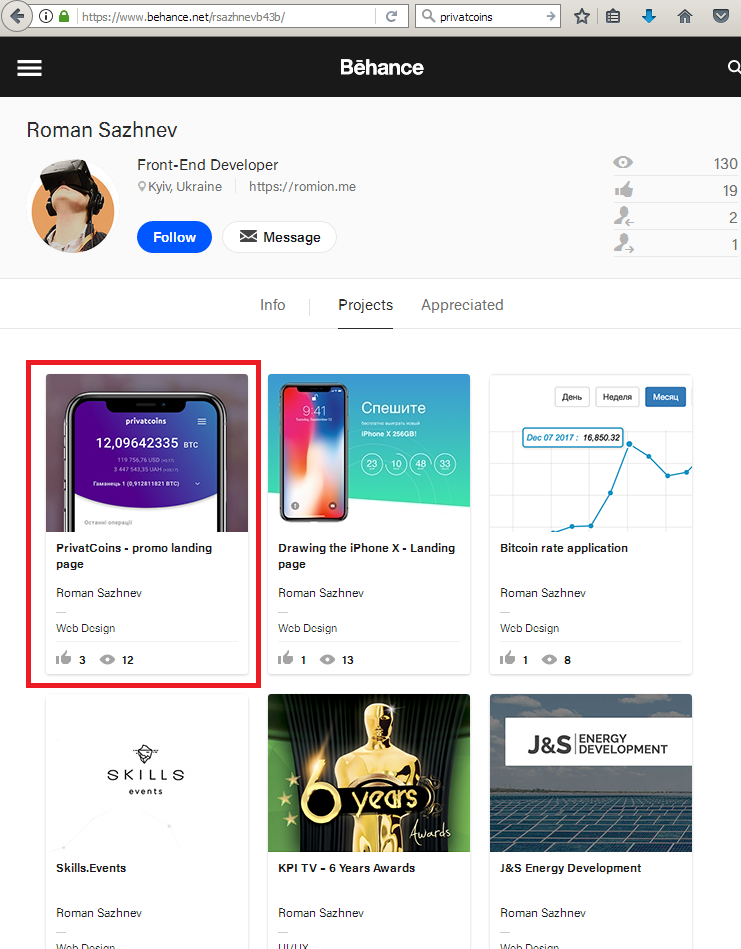Screen dimensions: 741x949
Task: Click the Behance logo
Action: click(x=381, y=67)
